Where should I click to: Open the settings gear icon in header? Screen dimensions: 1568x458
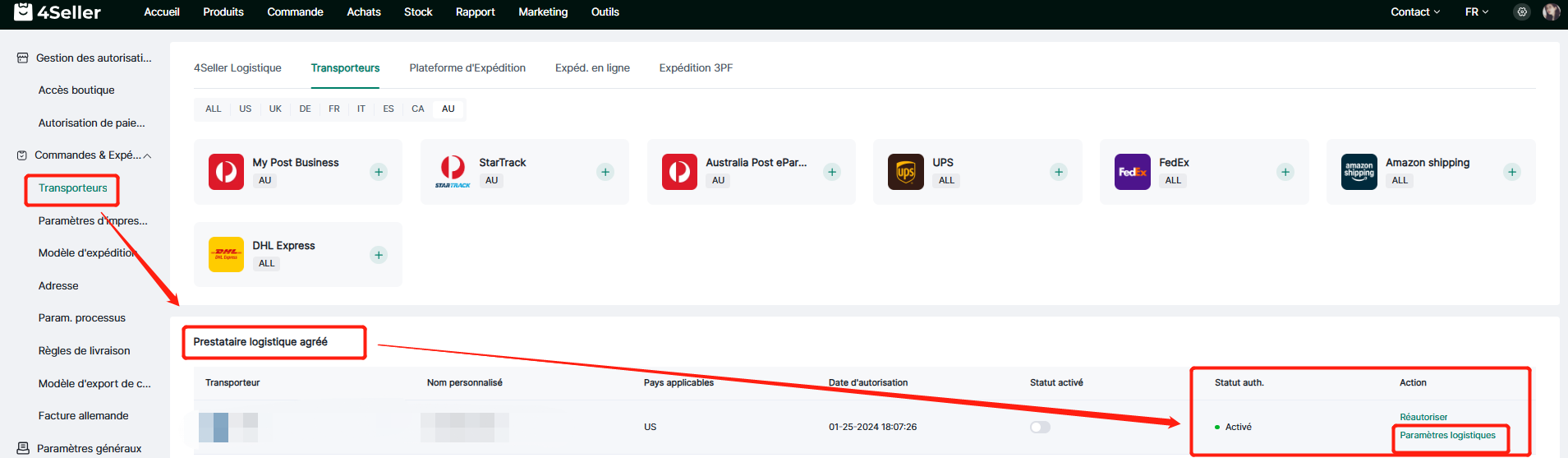click(1522, 12)
